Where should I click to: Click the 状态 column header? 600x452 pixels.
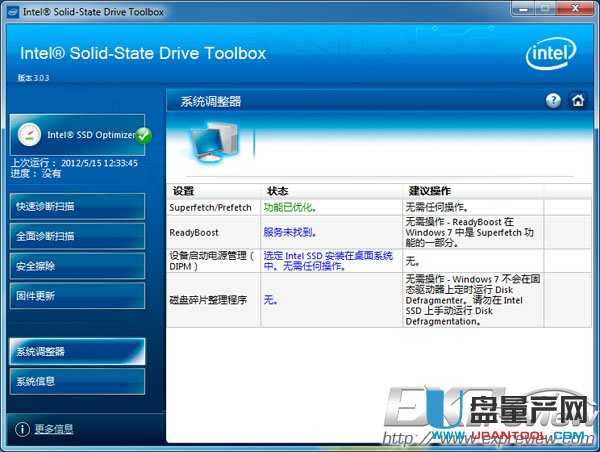277,190
